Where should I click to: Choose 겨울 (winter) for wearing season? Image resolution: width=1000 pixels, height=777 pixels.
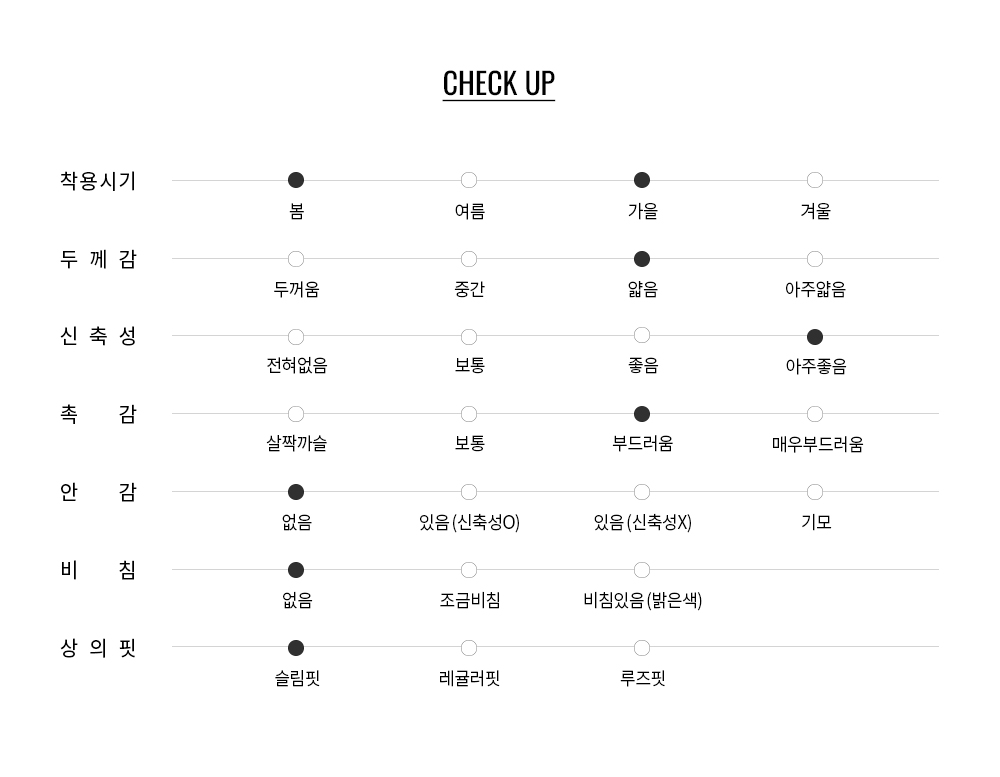coord(815,180)
